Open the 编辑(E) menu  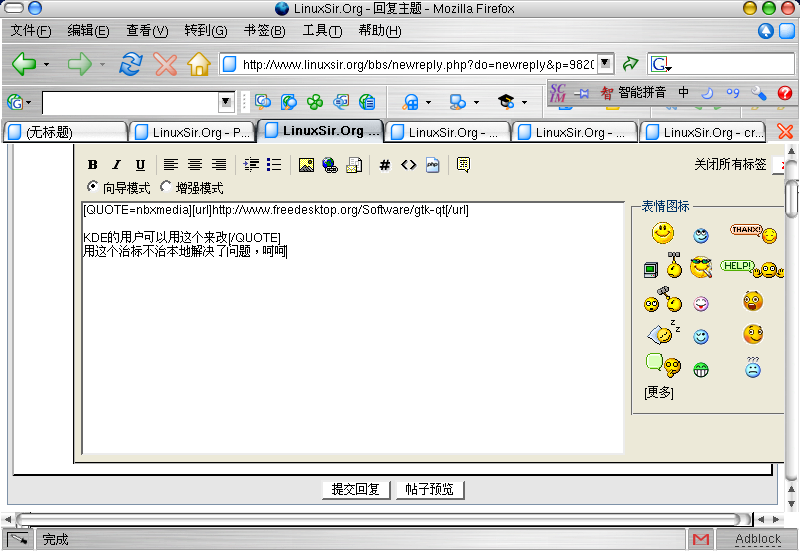pyautogui.click(x=88, y=31)
